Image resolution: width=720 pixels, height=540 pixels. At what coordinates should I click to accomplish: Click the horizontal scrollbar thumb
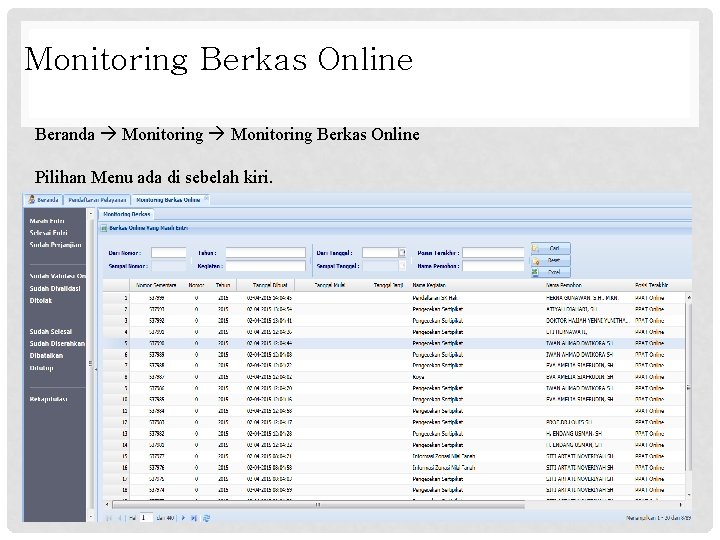318,505
